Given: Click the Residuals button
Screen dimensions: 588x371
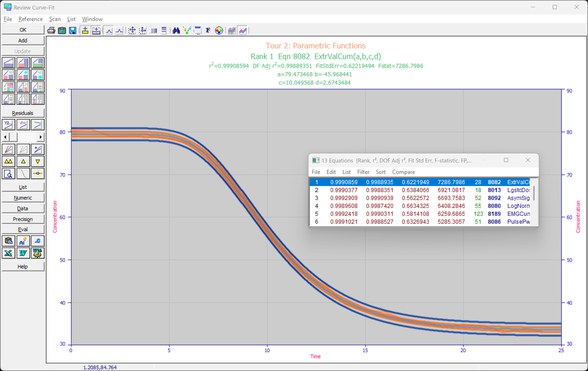Looking at the screenshot, I should coord(23,113).
